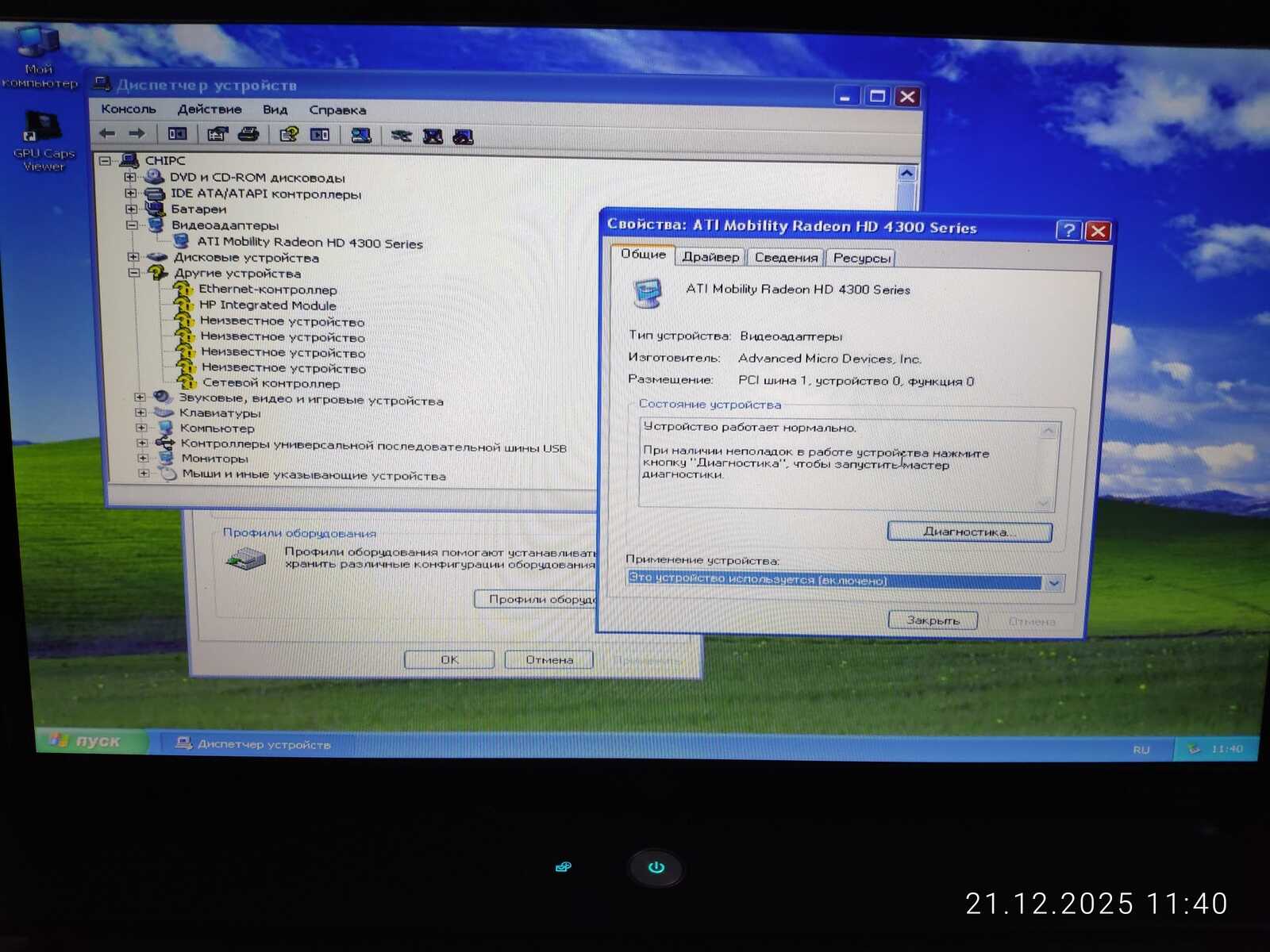Click the up arrow of device tree scrollbar
1270x952 pixels.
pos(906,173)
